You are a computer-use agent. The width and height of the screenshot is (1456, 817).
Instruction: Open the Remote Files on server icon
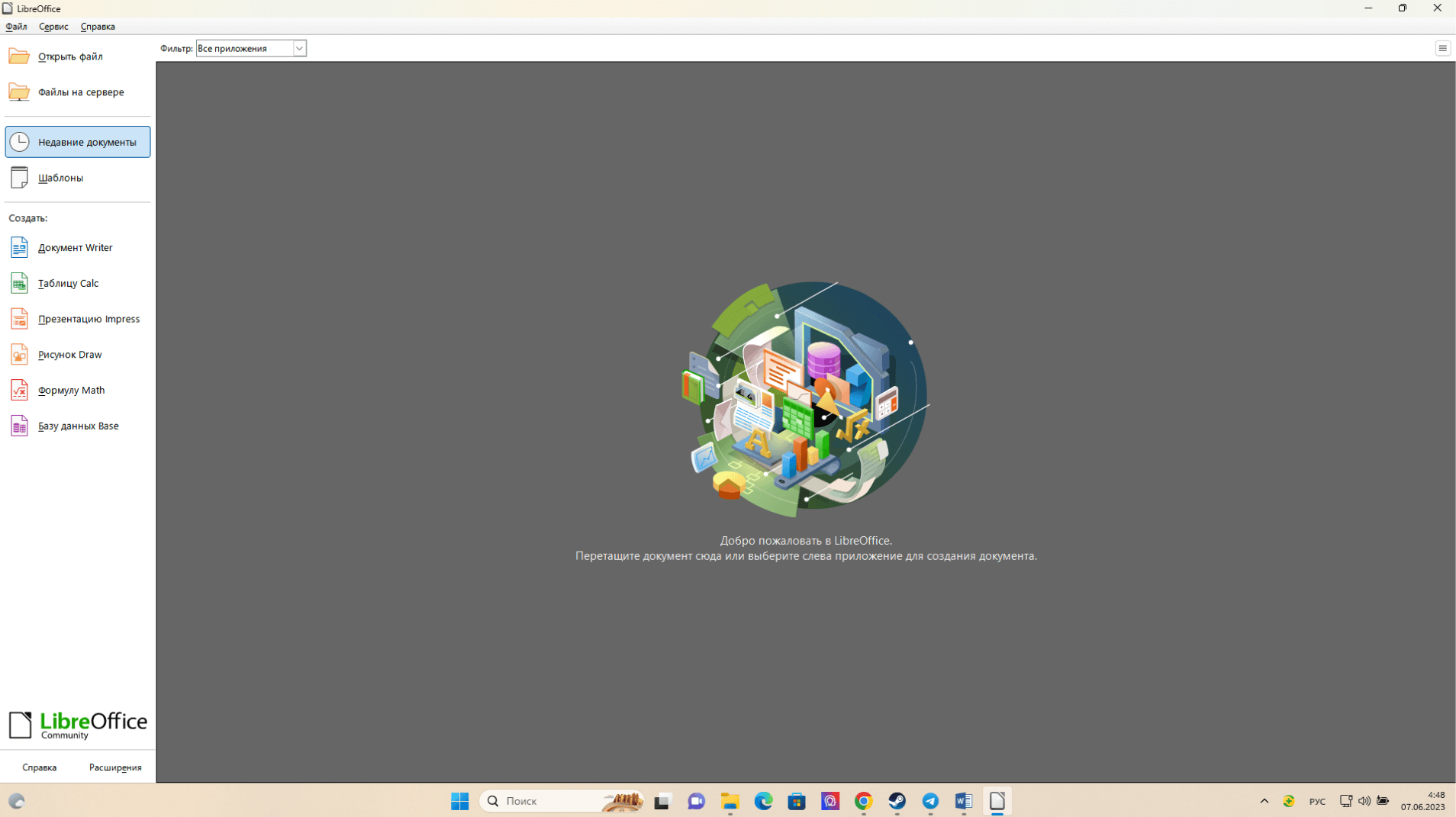pyautogui.click(x=19, y=92)
